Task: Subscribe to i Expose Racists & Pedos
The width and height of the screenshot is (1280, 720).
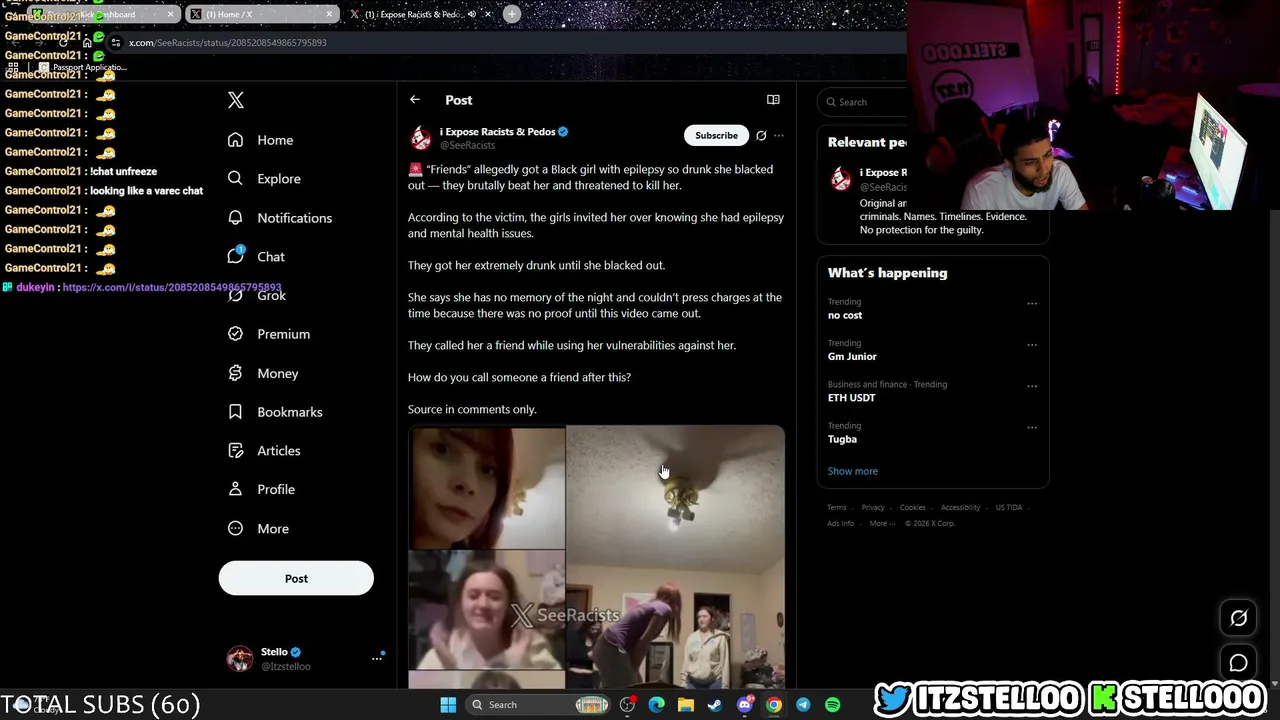Action: [x=716, y=135]
